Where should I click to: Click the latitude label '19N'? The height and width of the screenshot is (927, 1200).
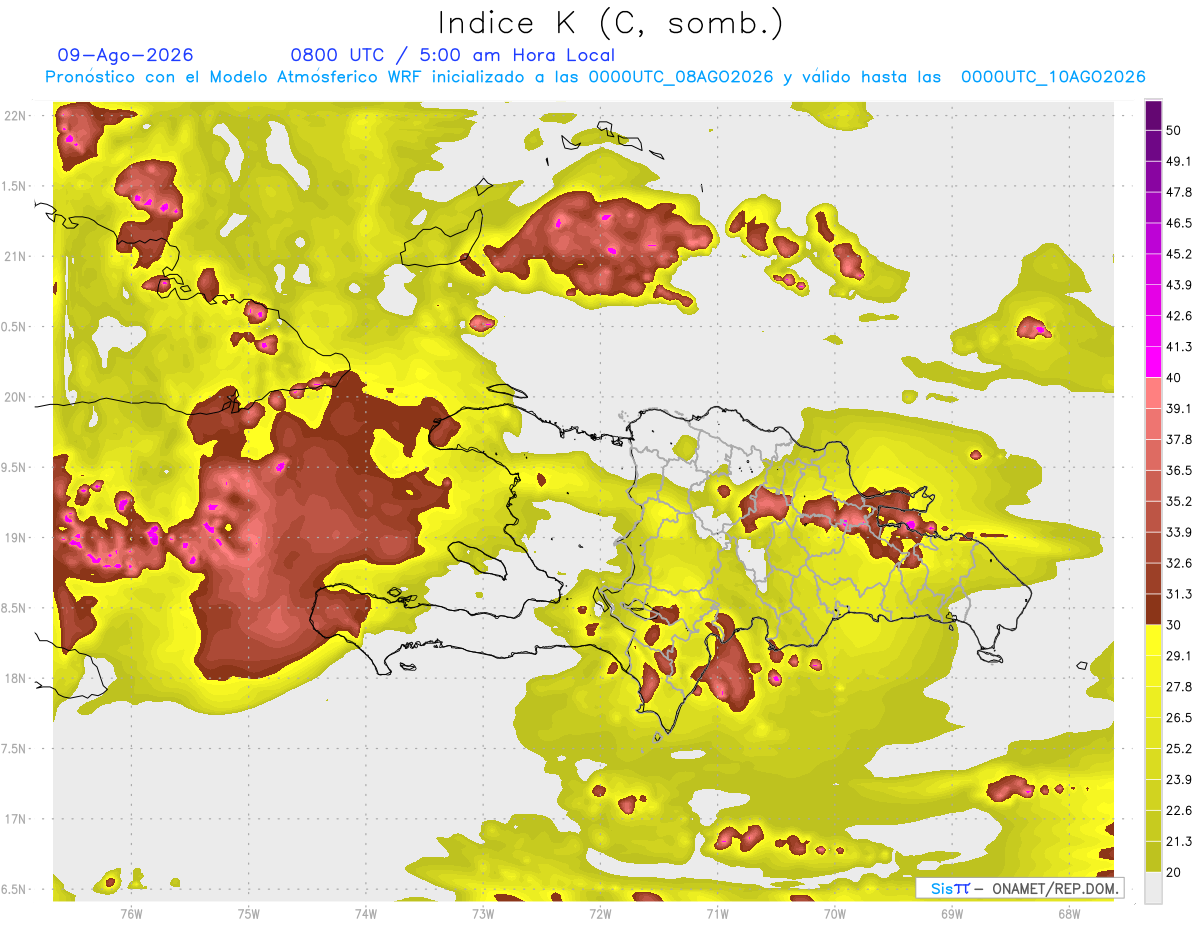16,538
